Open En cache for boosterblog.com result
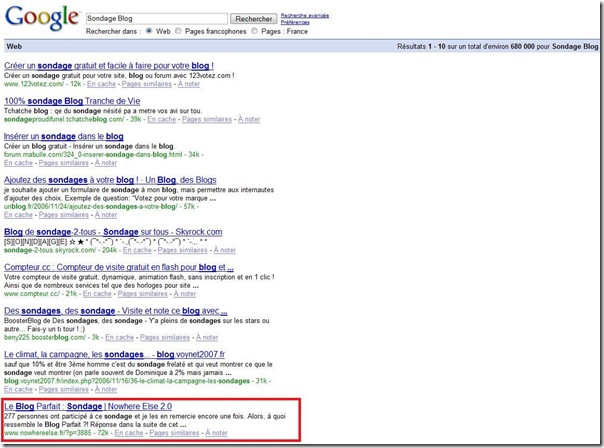Screen dimensions: 604x448 [x=119, y=337]
